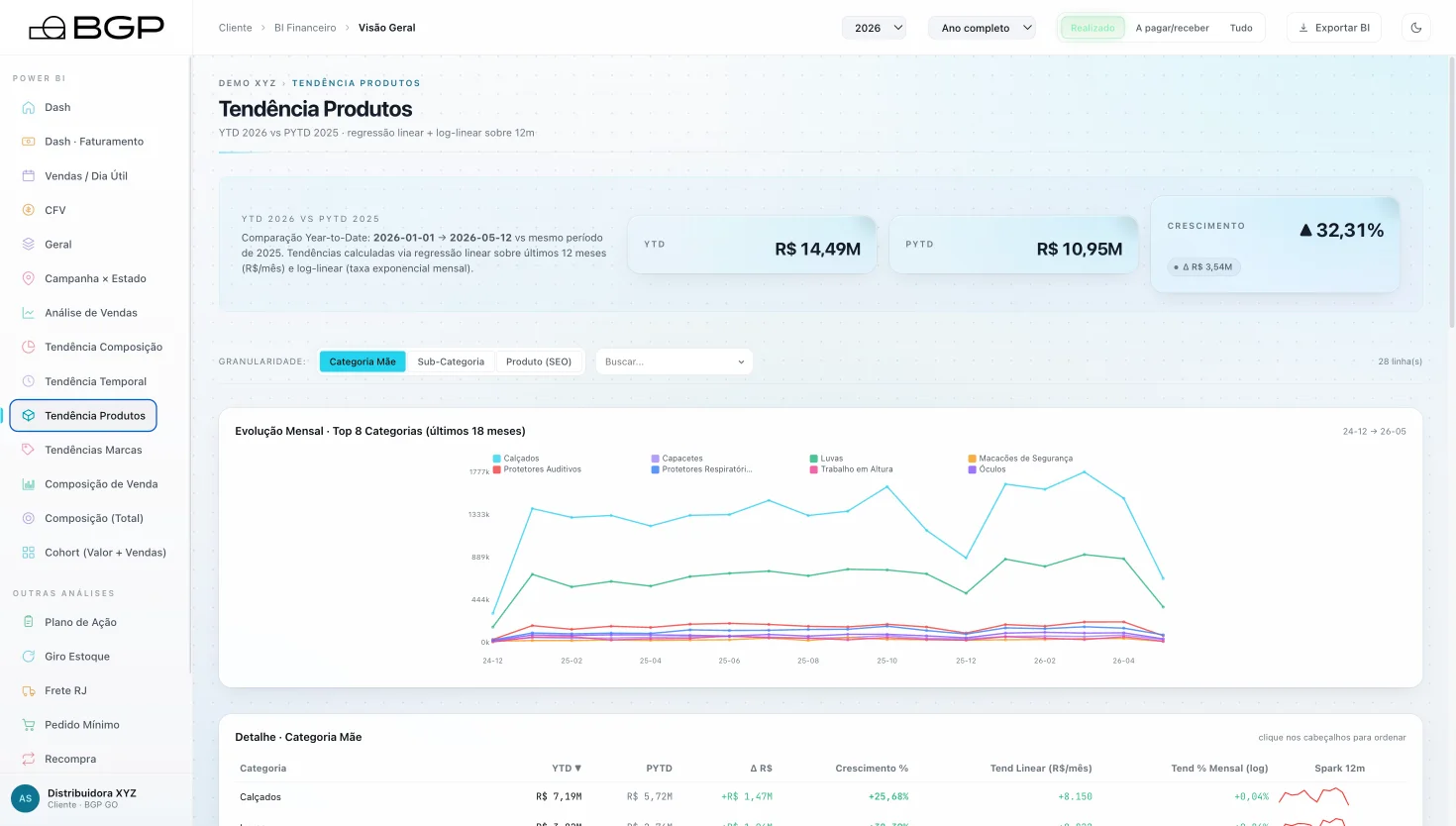Viewport: 1456px width, 826px height.
Task: Sort table by YTD column
Action: tap(567, 769)
